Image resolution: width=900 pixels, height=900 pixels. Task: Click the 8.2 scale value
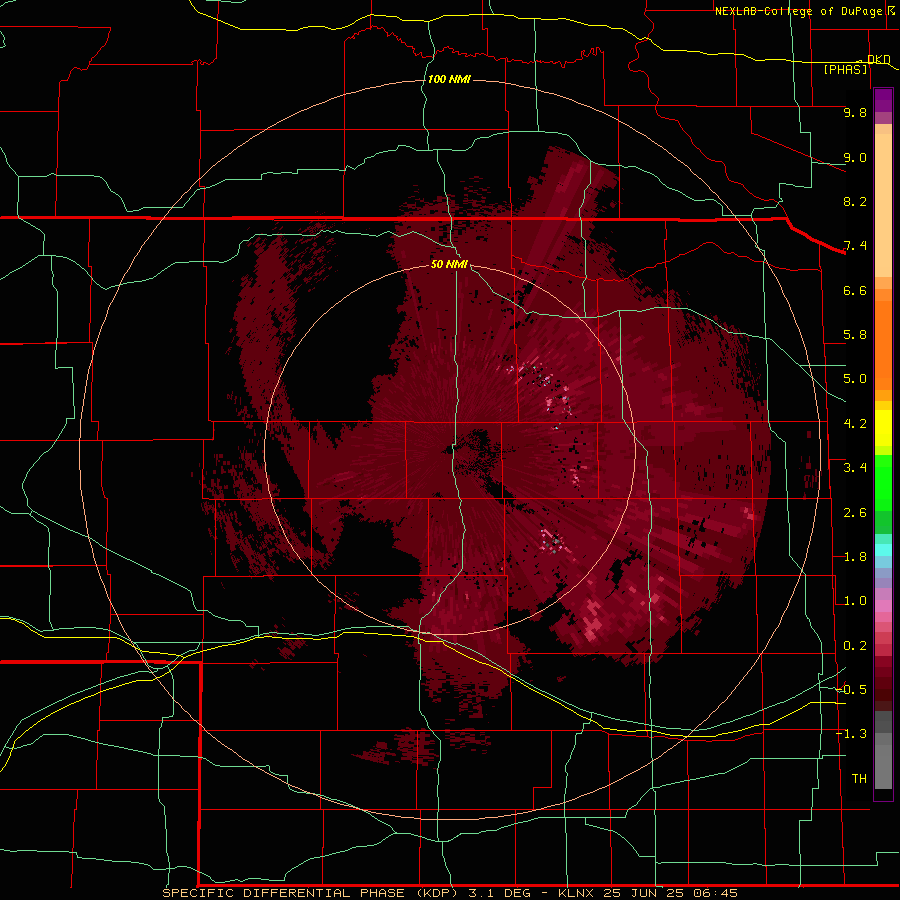pyautogui.click(x=855, y=201)
